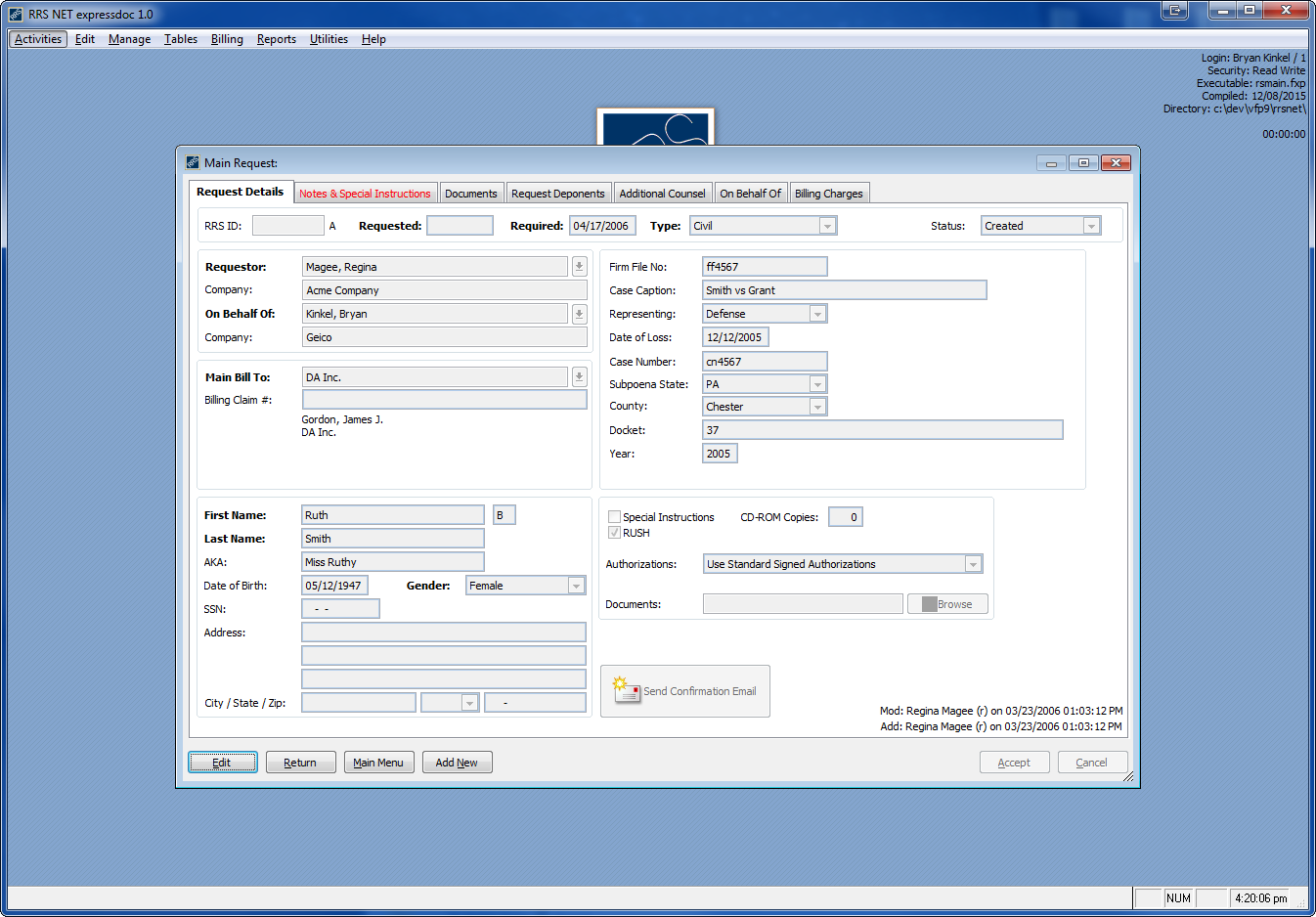Click the RRS NET expressdoc app icon
This screenshot has height=917, width=1316.
pyautogui.click(x=16, y=15)
